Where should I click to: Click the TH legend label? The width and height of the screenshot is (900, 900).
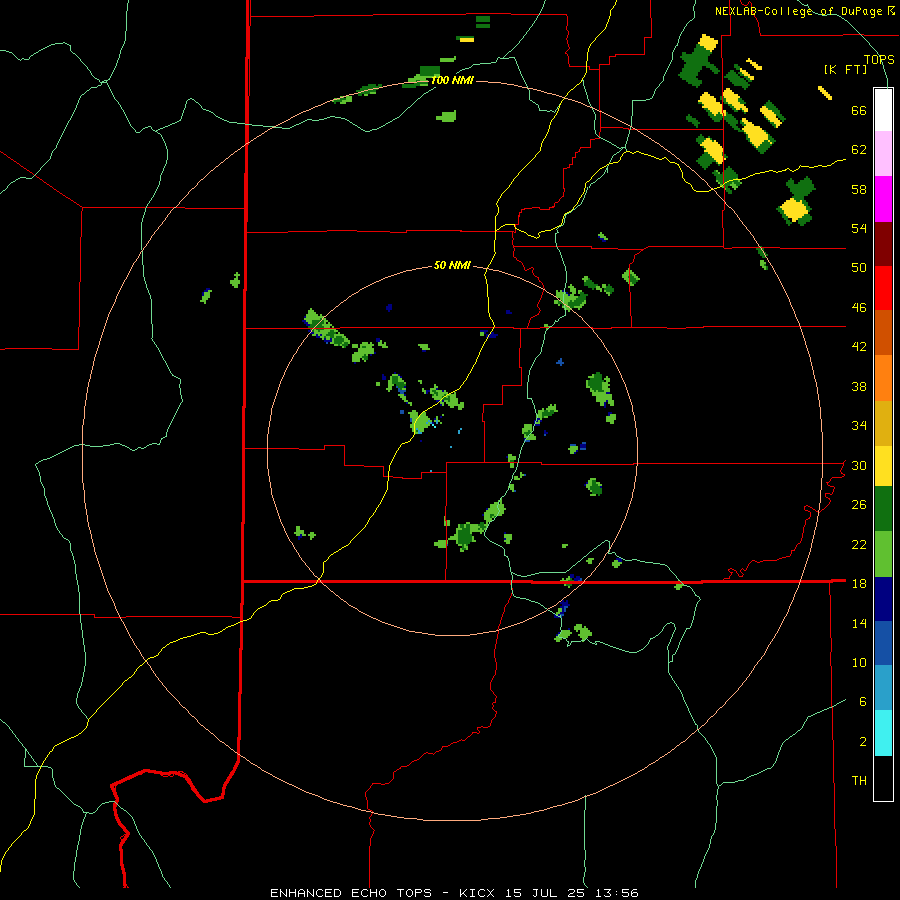pos(859,781)
